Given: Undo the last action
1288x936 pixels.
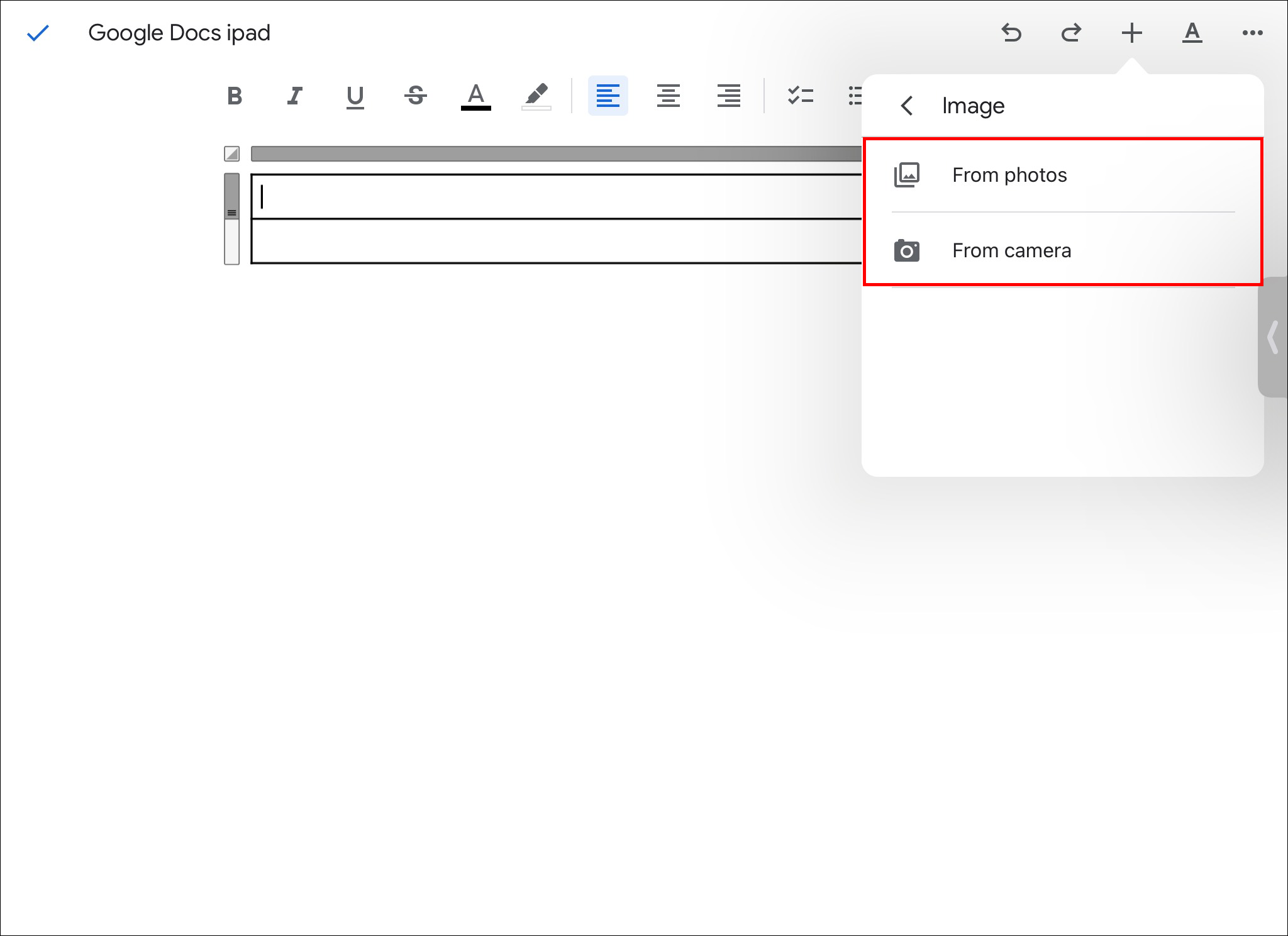Looking at the screenshot, I should [x=1011, y=33].
